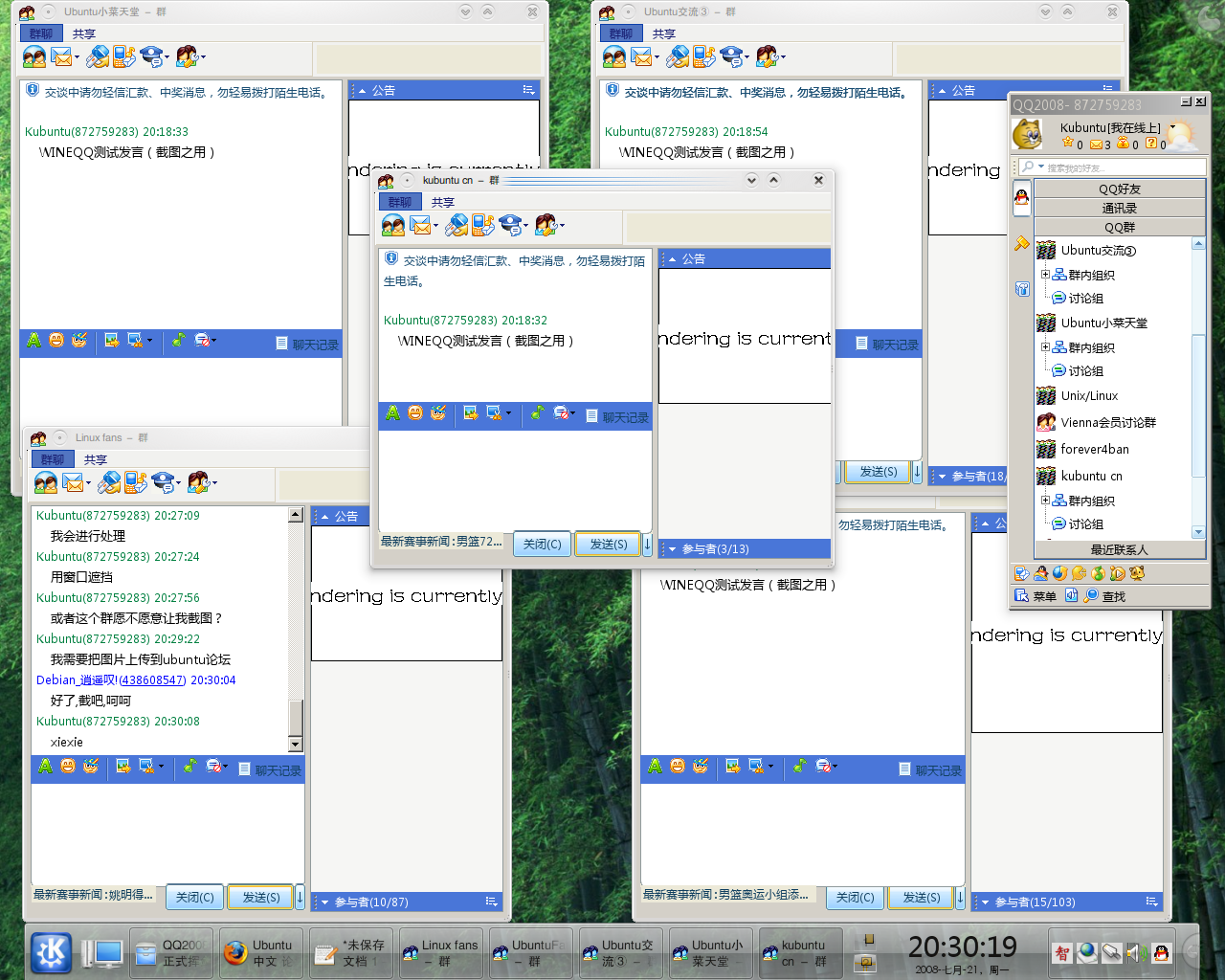Click scroll-up arrow in QQ群 list
This screenshot has height=980, width=1225.
coord(1198,244)
